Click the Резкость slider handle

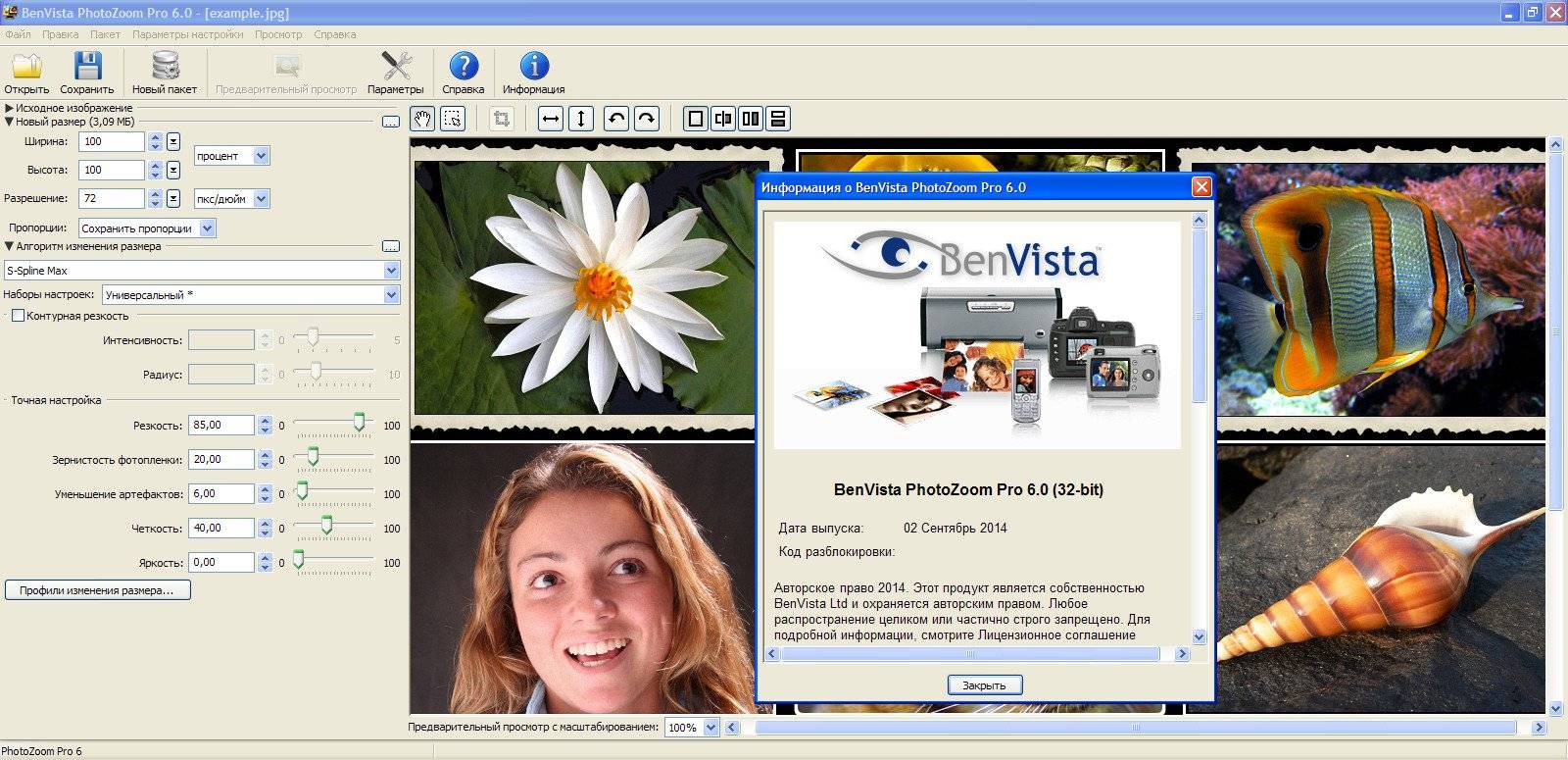pos(359,423)
